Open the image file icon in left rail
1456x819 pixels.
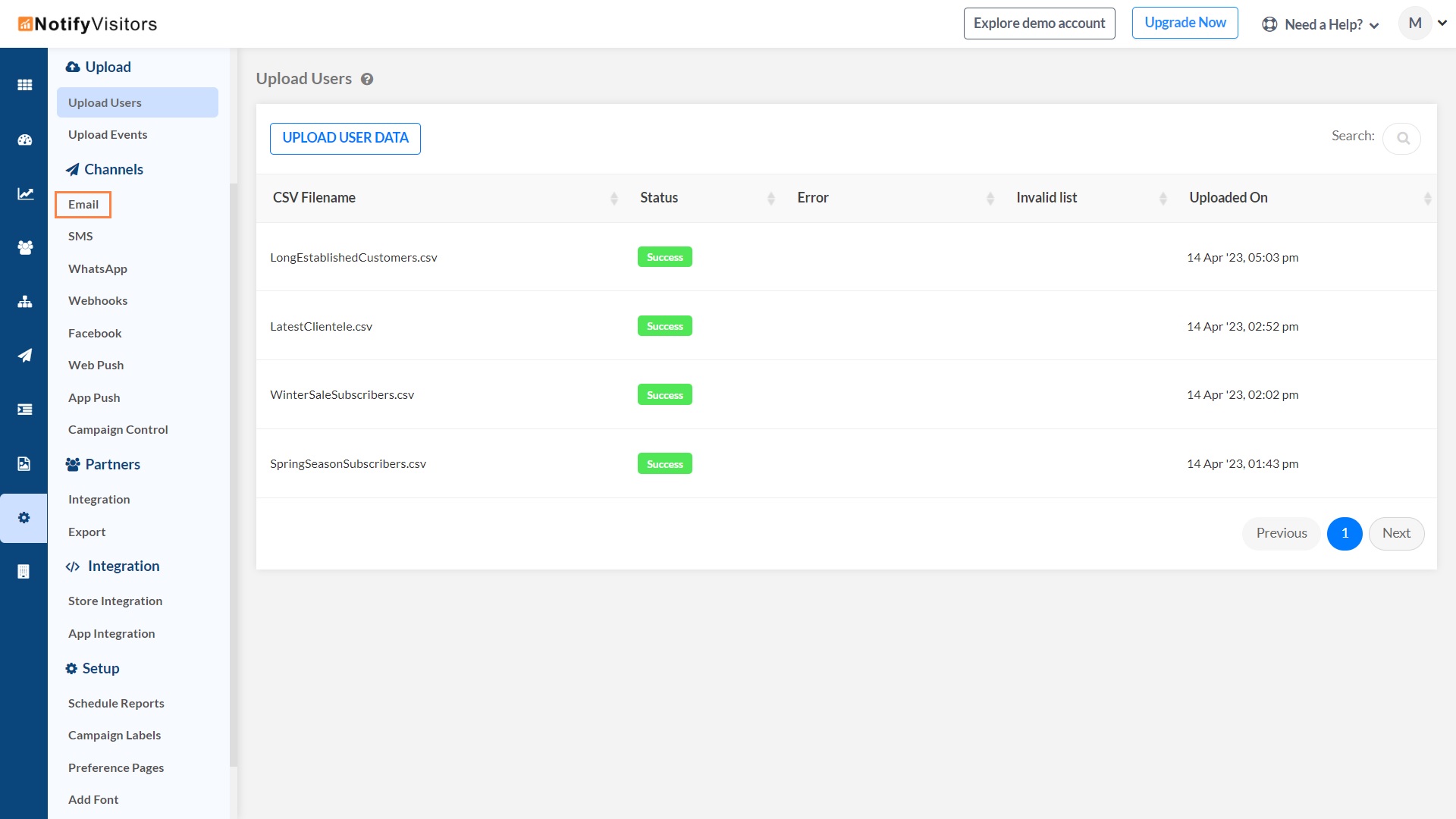pyautogui.click(x=24, y=464)
